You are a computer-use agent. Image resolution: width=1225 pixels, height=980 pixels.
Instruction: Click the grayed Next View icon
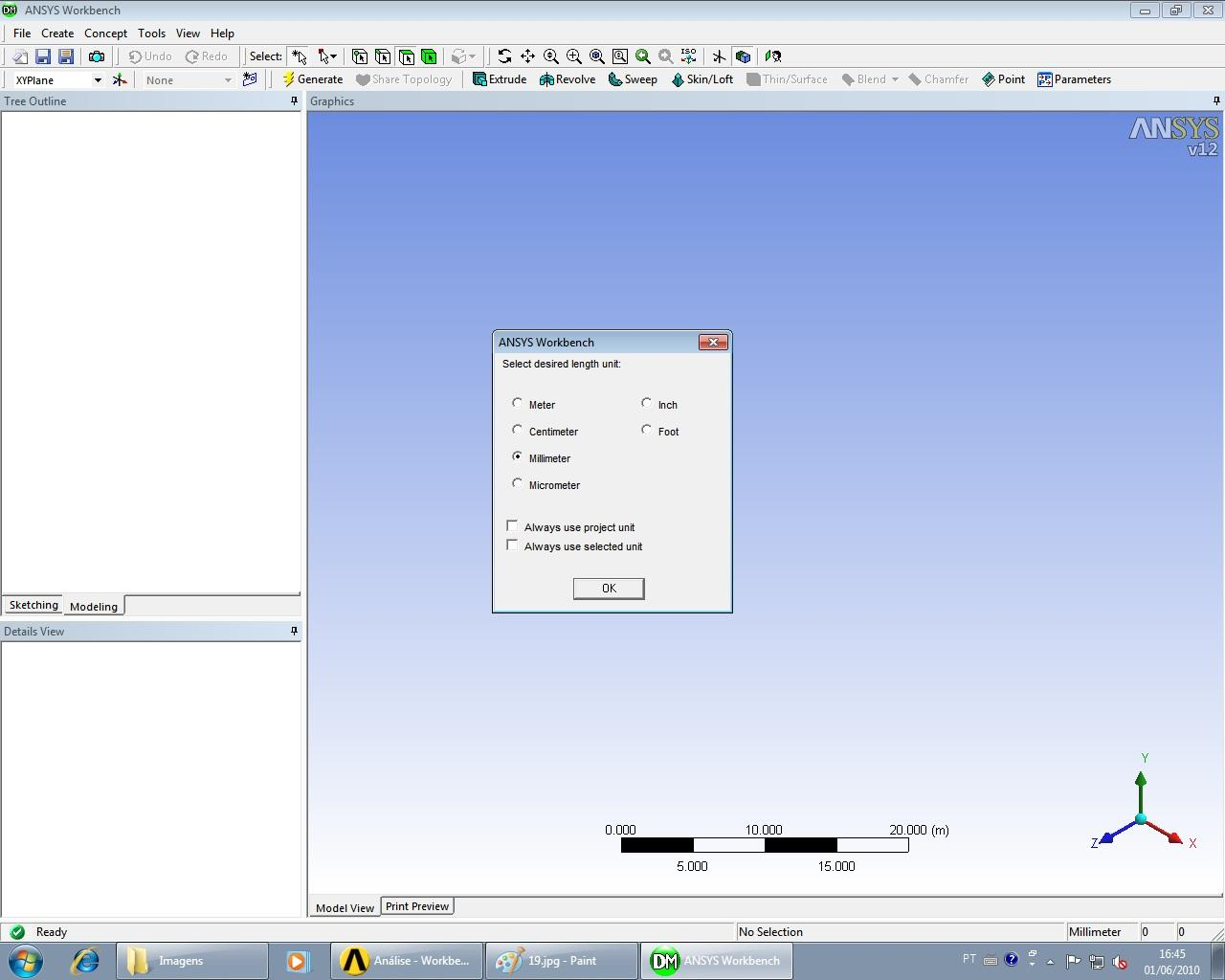coord(665,56)
